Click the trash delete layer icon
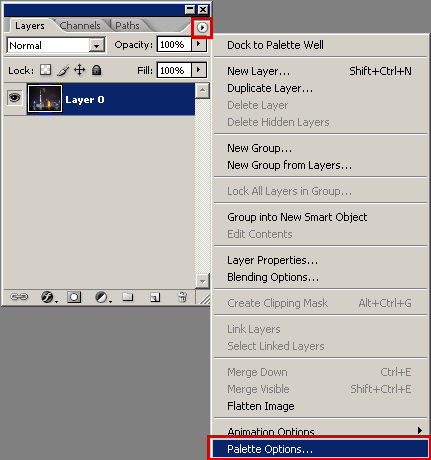The width and height of the screenshot is (431, 460). pos(182,297)
